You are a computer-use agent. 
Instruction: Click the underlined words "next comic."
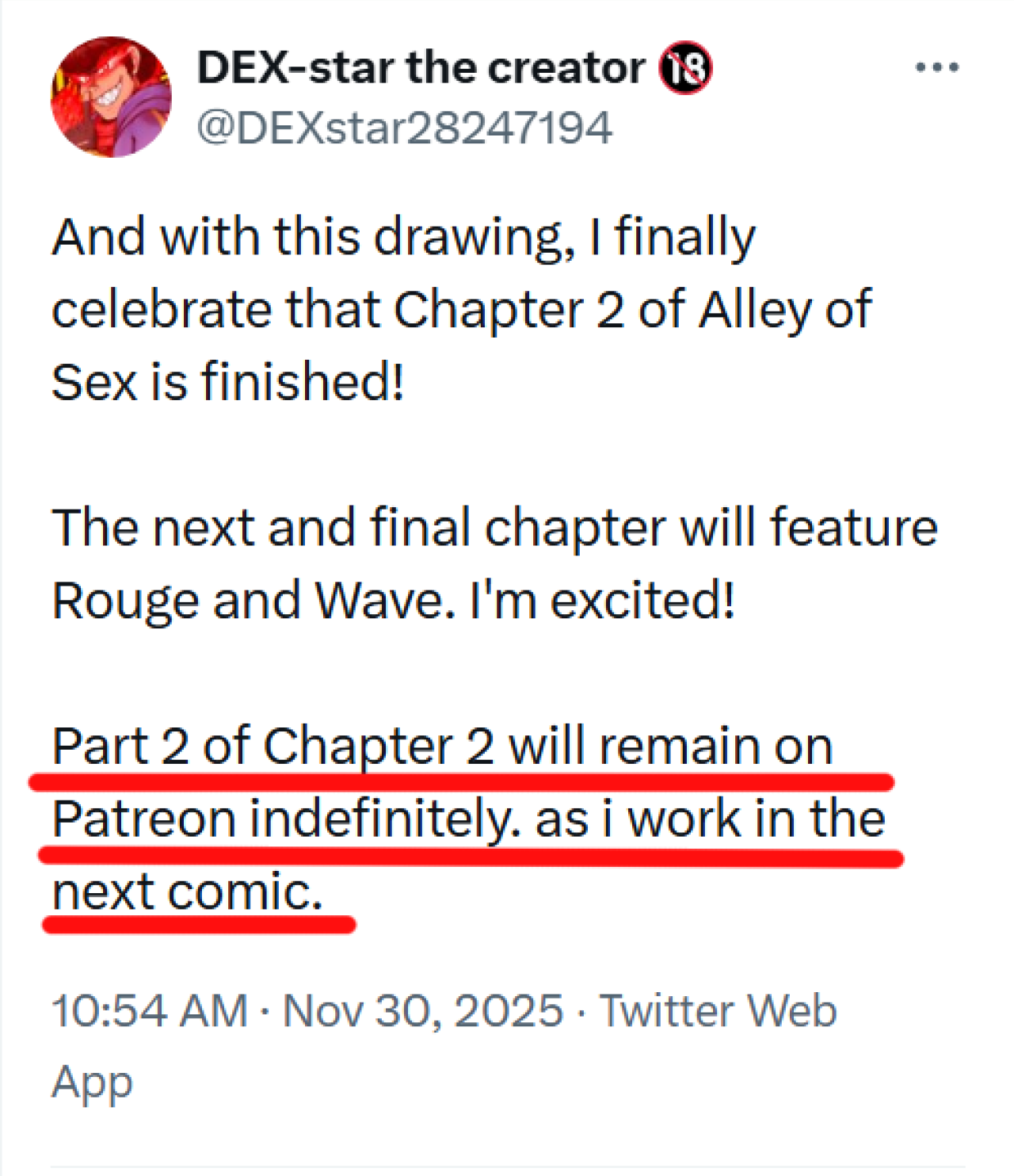coord(188,892)
